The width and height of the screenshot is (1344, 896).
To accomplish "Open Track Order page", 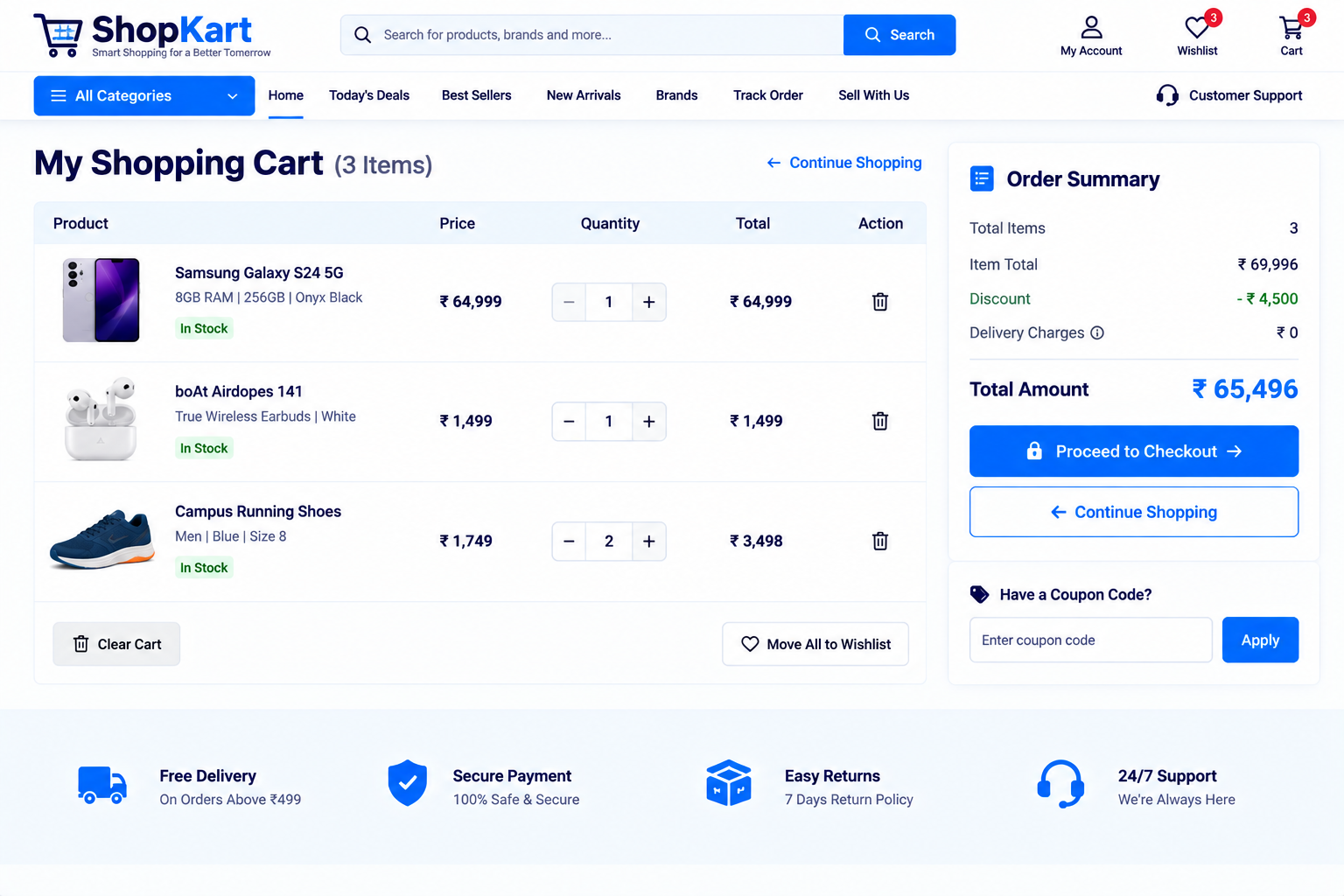I will 768,95.
